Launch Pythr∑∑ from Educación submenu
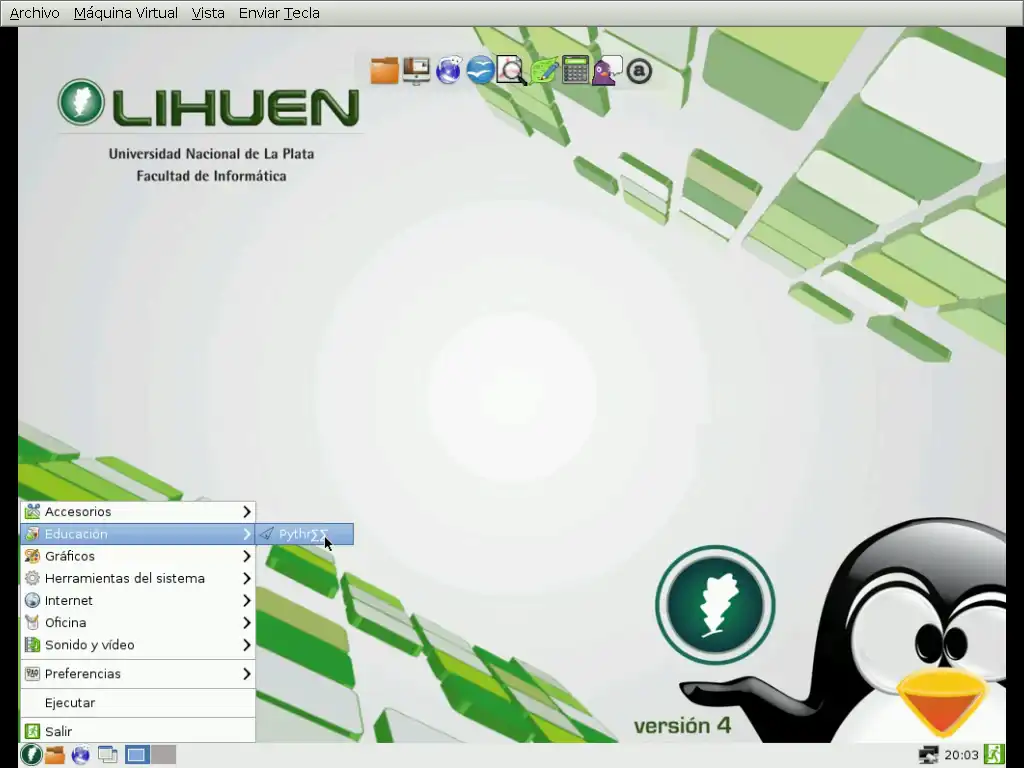The height and width of the screenshot is (768, 1024). [304, 534]
